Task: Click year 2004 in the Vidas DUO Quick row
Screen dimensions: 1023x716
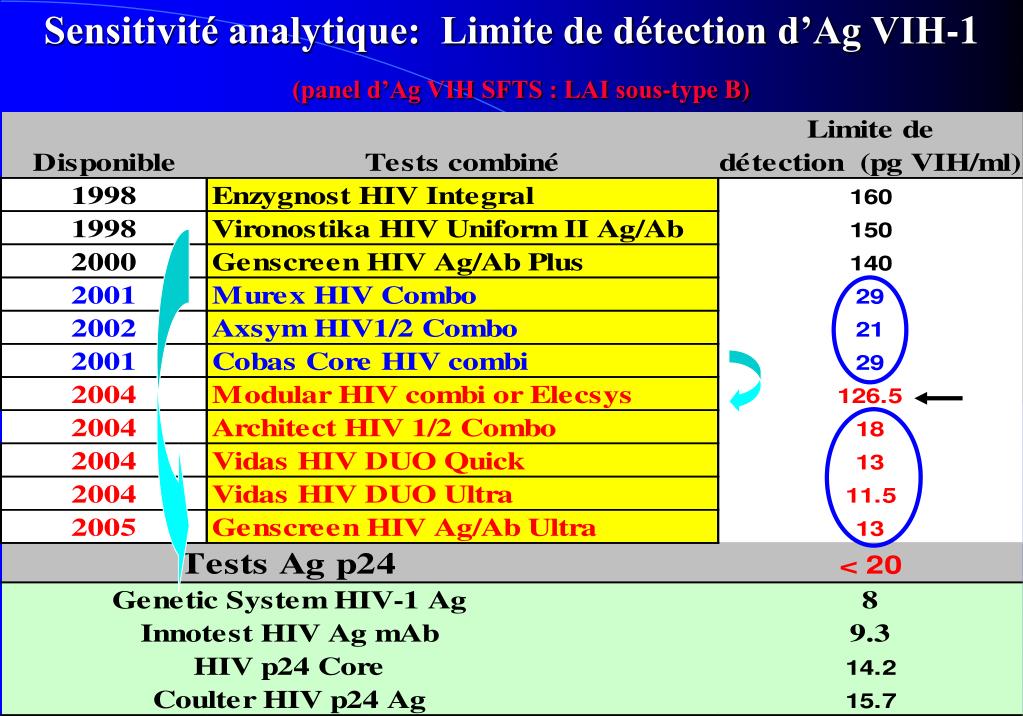Action: click(x=104, y=461)
